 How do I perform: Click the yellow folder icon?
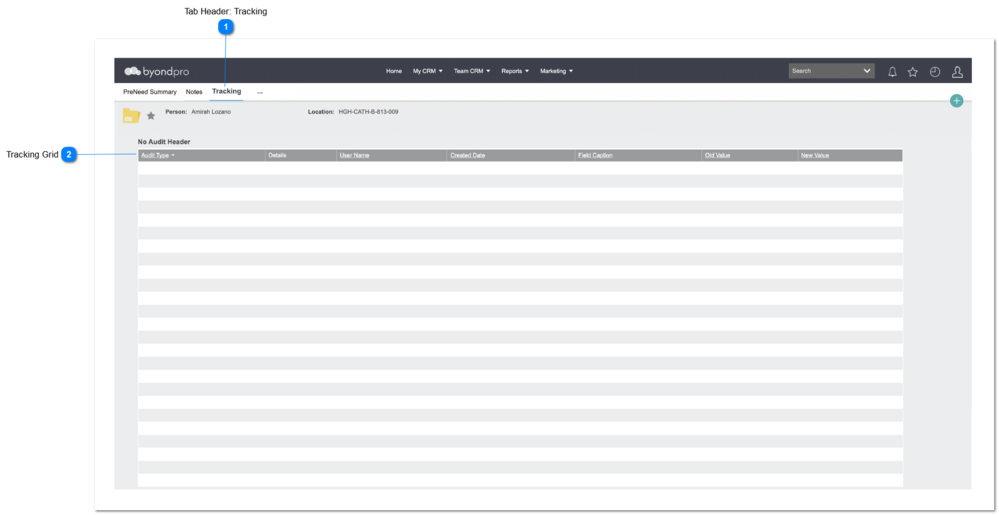[131, 115]
